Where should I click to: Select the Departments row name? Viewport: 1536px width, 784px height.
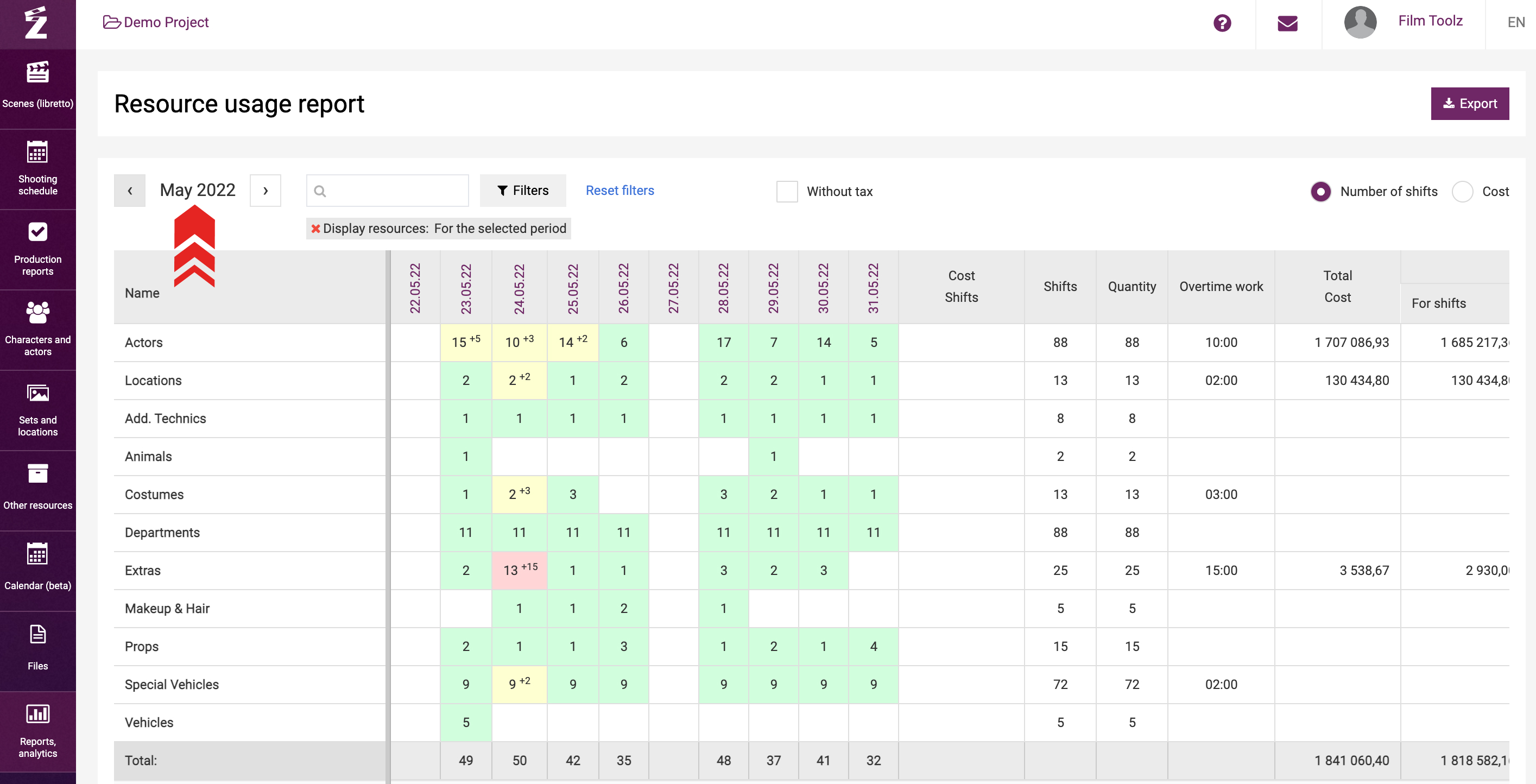[x=162, y=533]
